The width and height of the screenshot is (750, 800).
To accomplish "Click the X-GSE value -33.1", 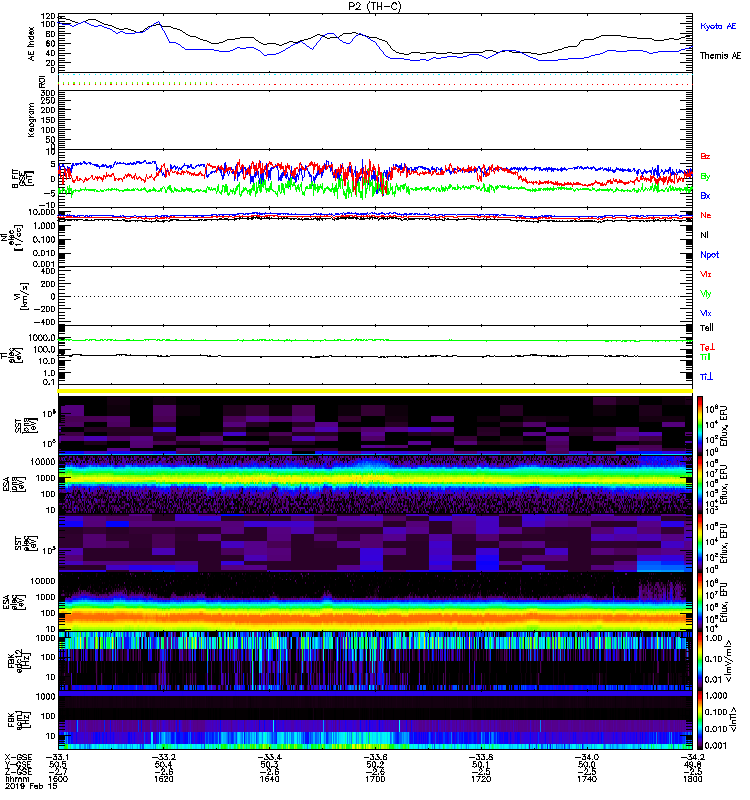I will tap(58, 757).
